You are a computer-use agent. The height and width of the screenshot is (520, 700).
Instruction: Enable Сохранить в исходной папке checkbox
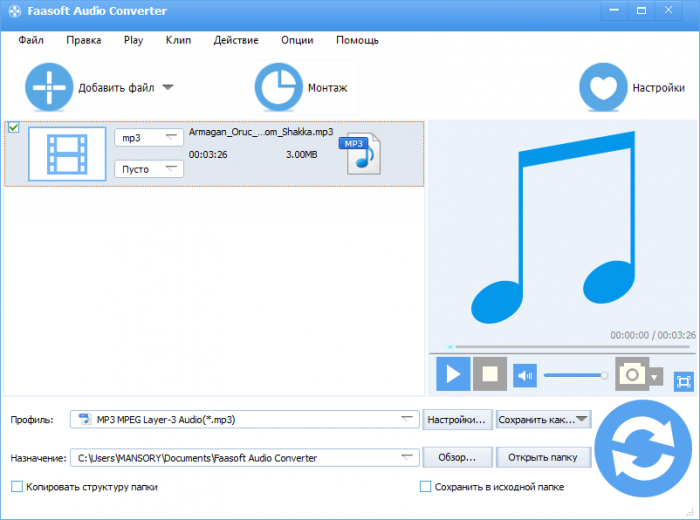click(x=426, y=487)
